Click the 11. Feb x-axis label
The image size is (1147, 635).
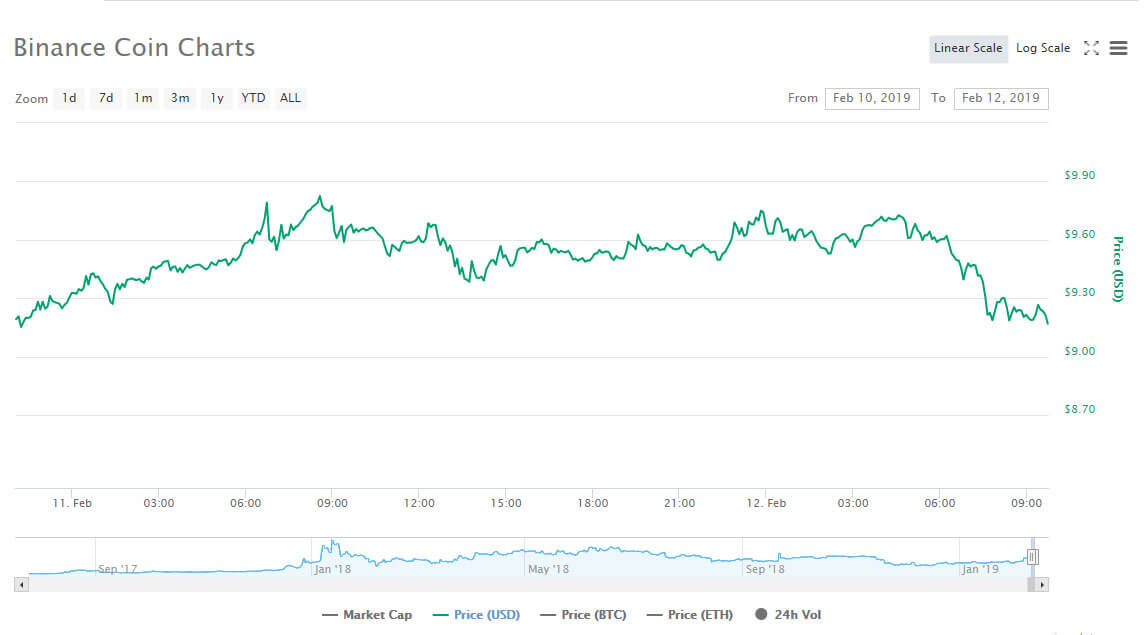[x=72, y=503]
